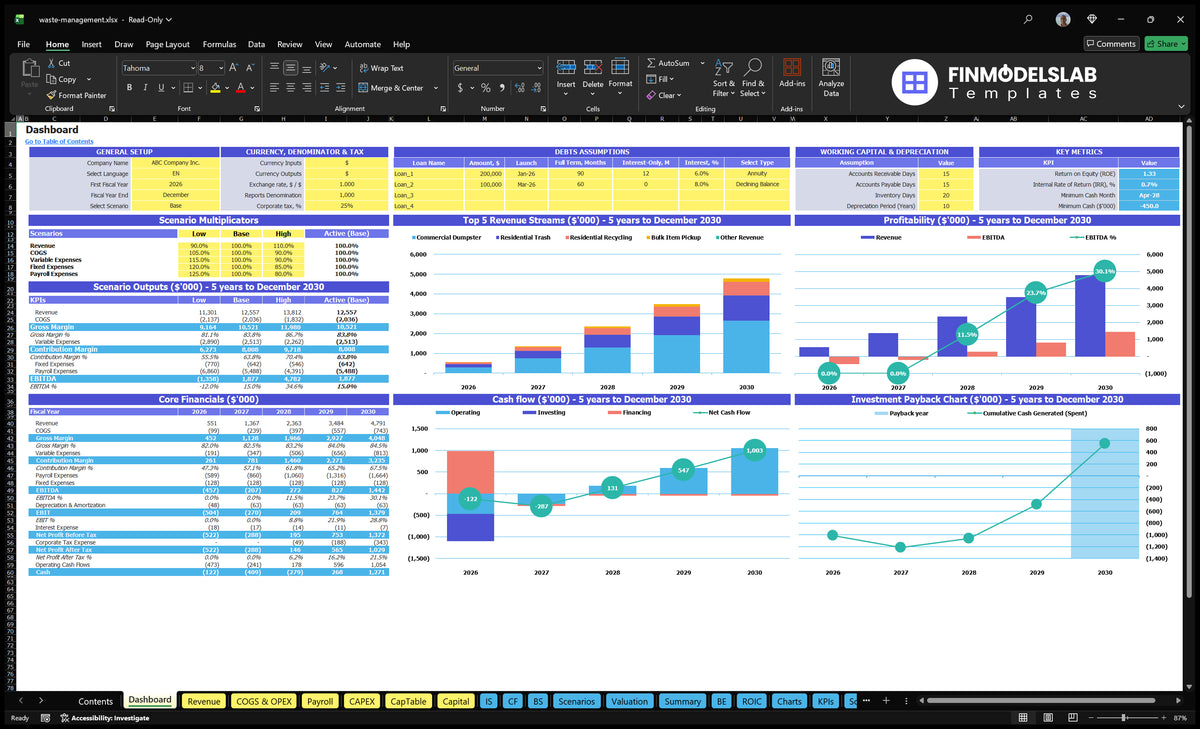Viewport: 1200px width, 729px height.
Task: Toggle Wrap Text
Action: (x=381, y=68)
